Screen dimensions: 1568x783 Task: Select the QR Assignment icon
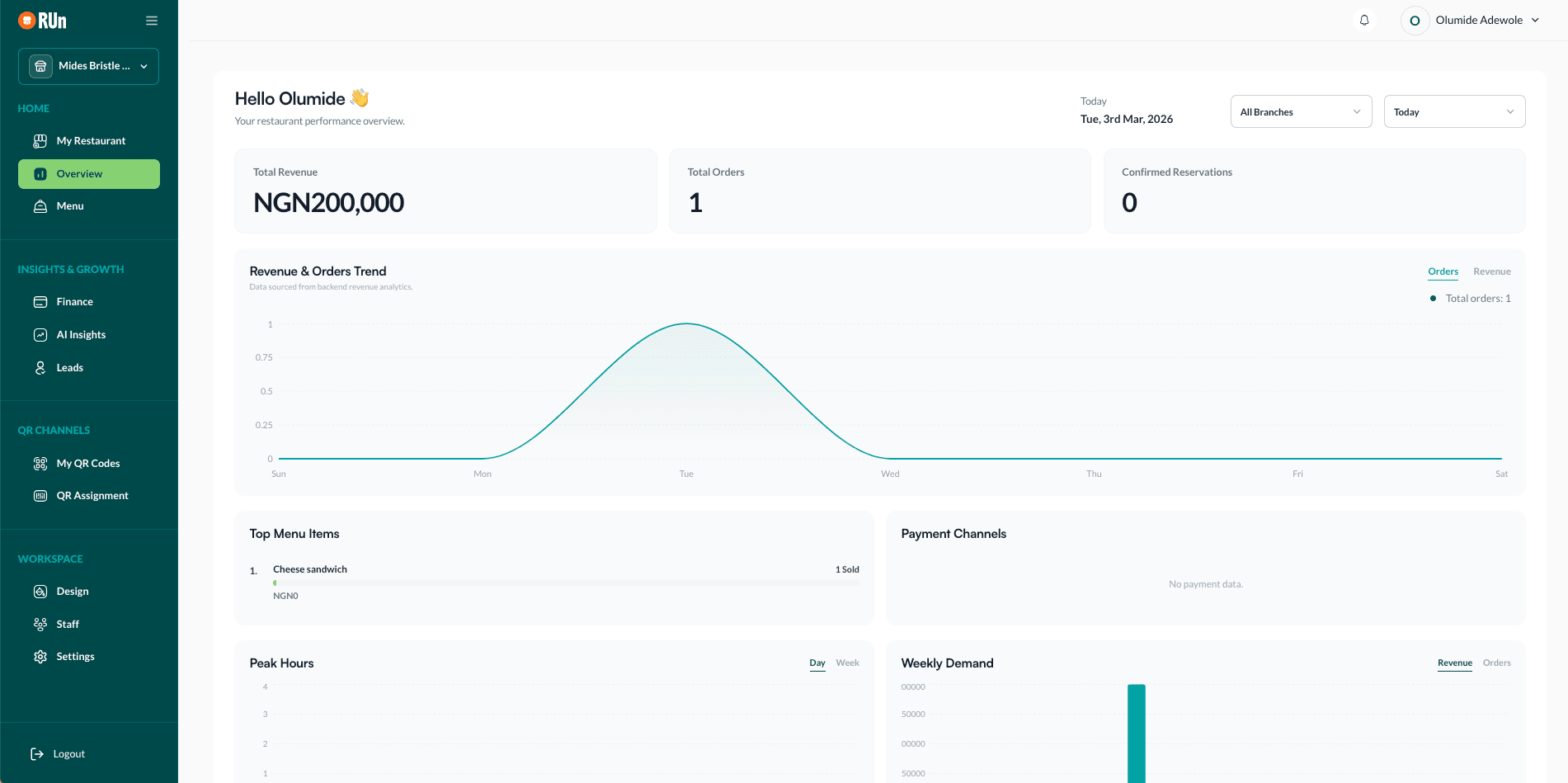40,495
